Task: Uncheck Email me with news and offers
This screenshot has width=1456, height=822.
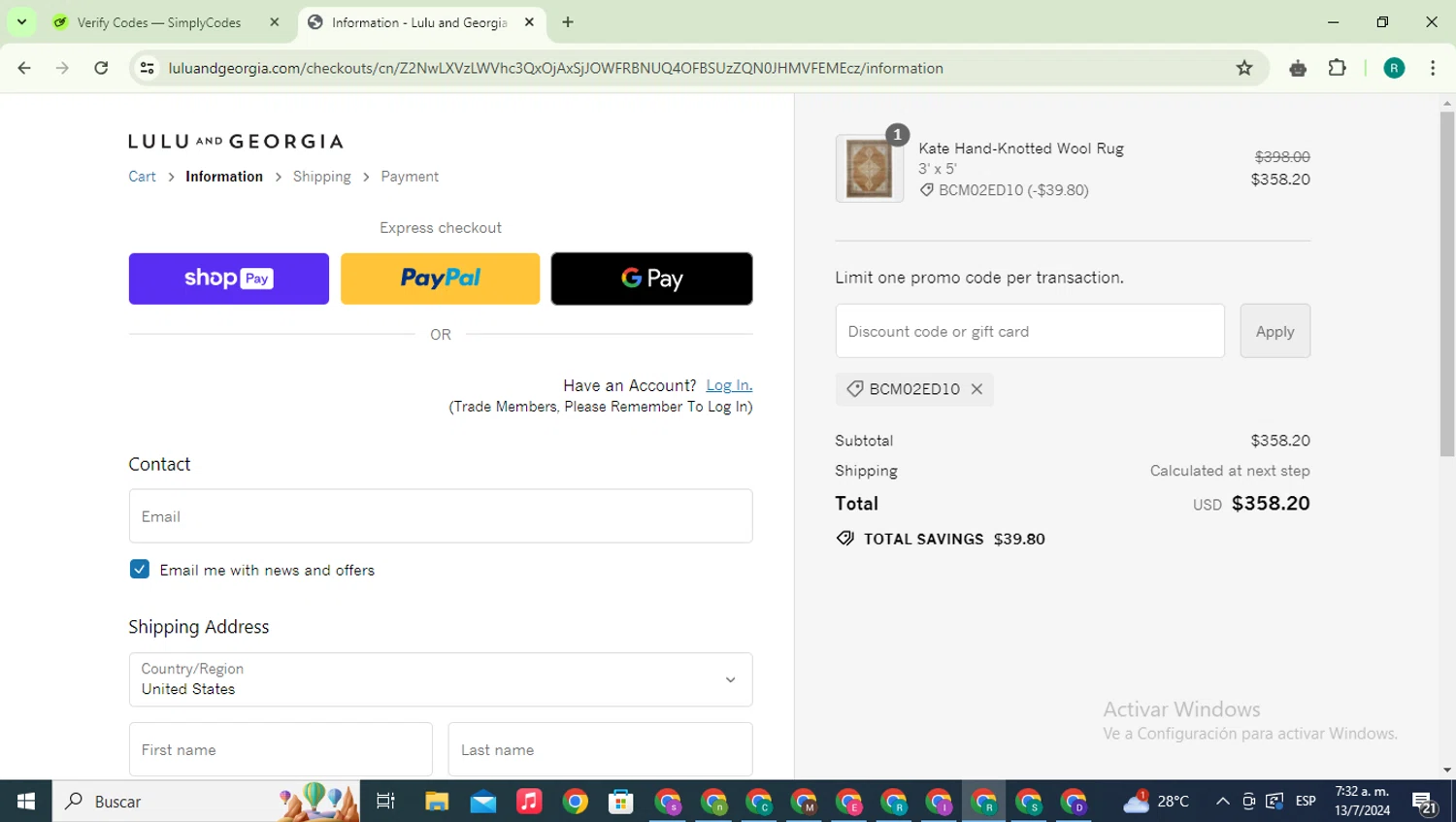Action: pyautogui.click(x=140, y=570)
